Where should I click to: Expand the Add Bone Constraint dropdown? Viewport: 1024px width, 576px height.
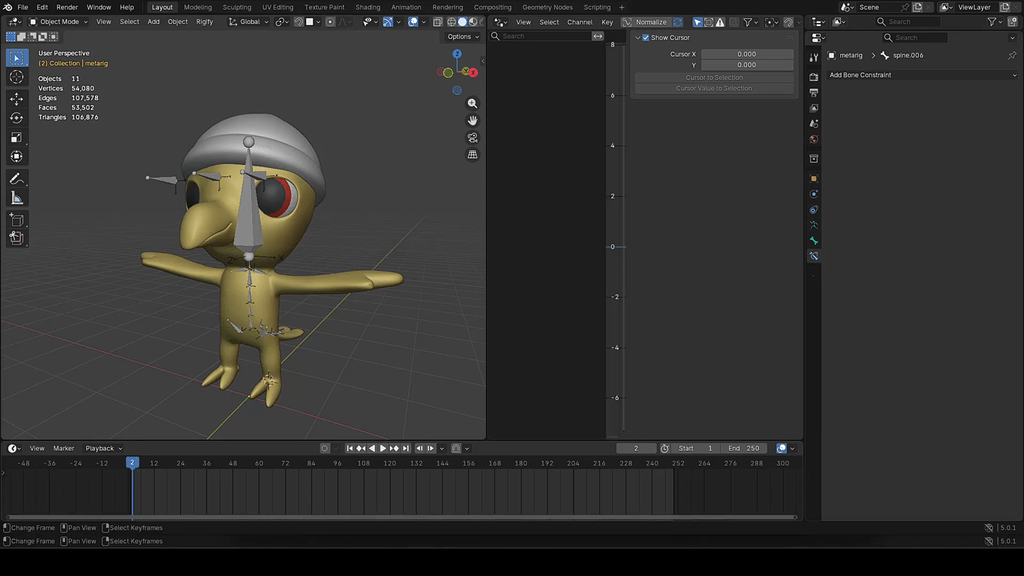(922, 75)
